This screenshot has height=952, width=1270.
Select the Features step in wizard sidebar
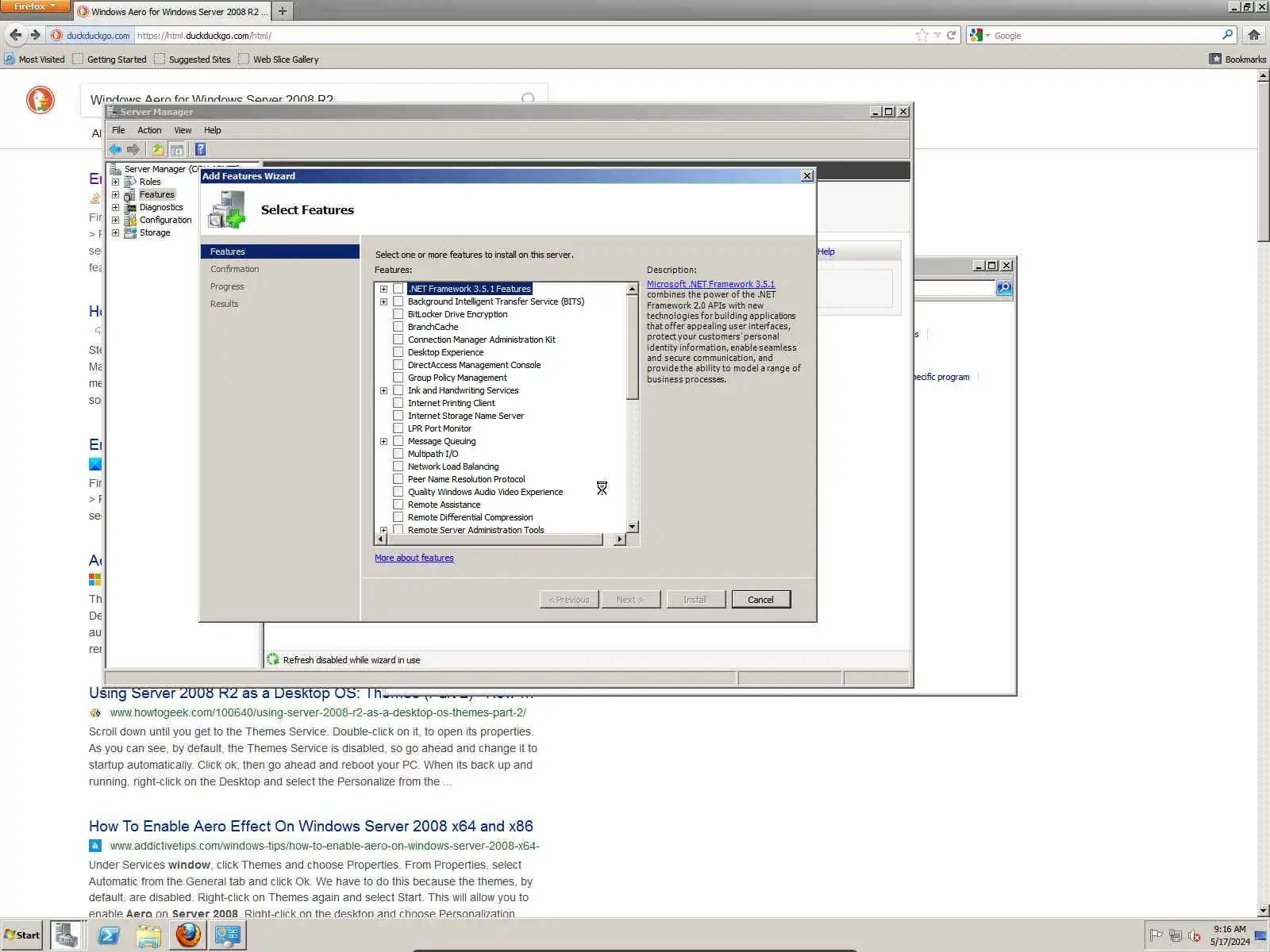(x=280, y=251)
